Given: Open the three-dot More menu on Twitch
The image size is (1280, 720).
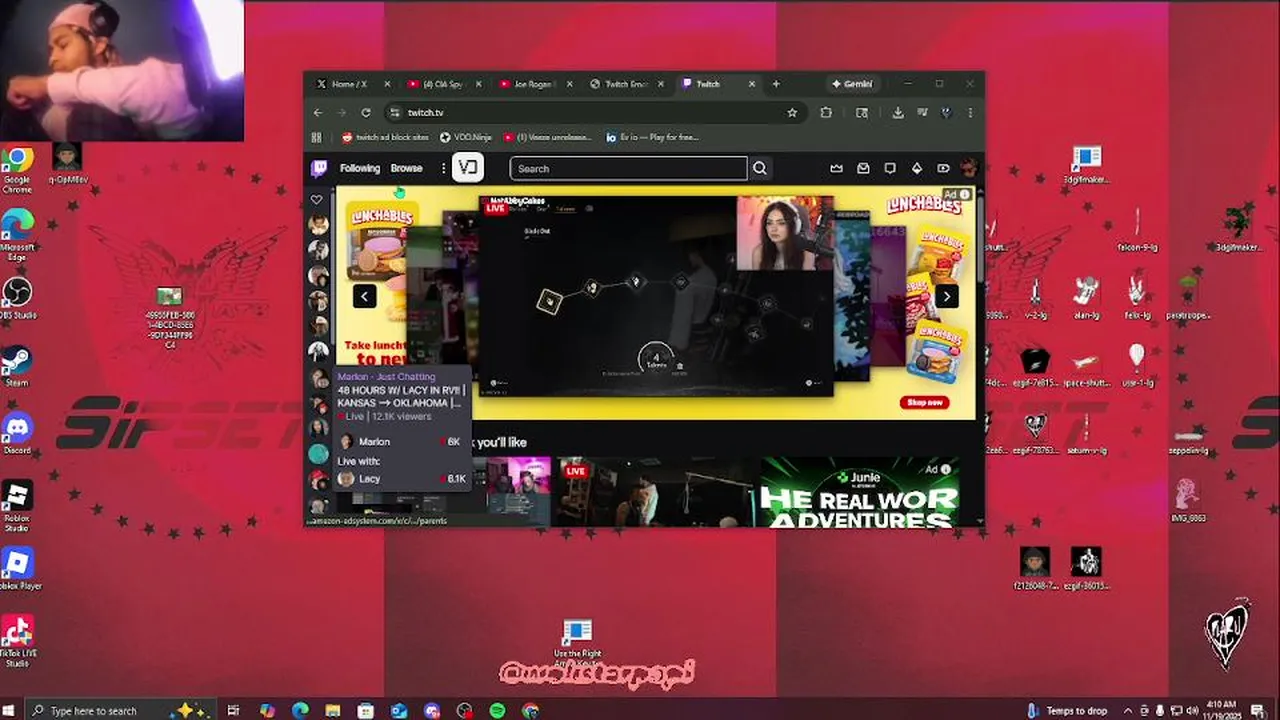Looking at the screenshot, I should 443,168.
